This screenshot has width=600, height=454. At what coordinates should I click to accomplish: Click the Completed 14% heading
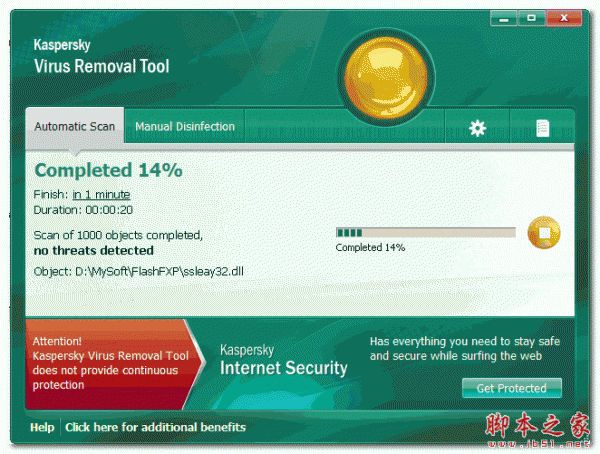tap(108, 170)
